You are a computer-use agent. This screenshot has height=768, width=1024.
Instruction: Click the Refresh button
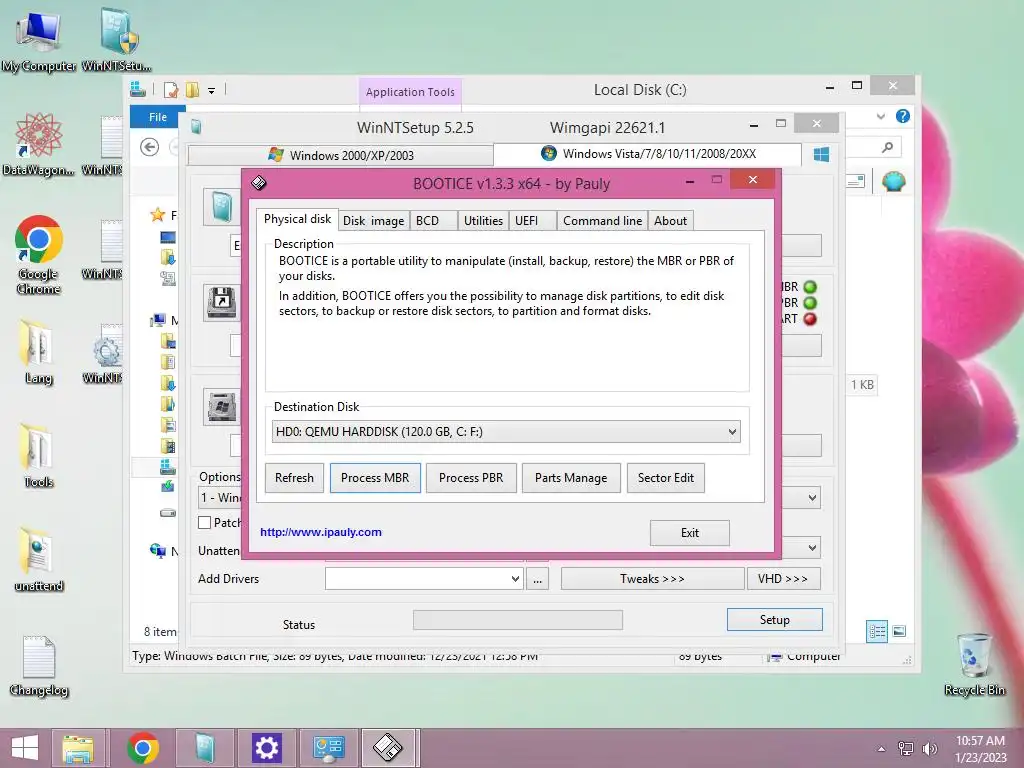click(295, 478)
